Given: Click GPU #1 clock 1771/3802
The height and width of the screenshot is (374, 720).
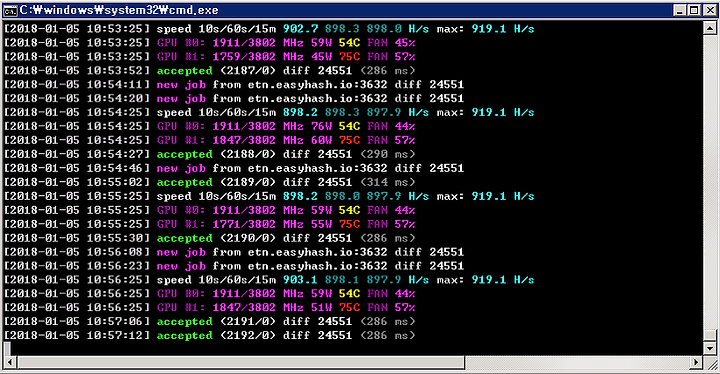Looking at the screenshot, I should (x=244, y=224).
